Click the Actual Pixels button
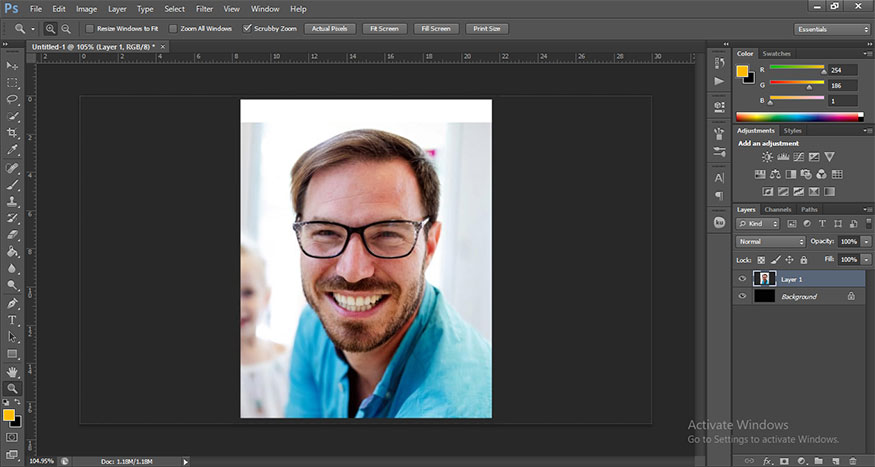Screen dimensions: 875x467 point(330,28)
